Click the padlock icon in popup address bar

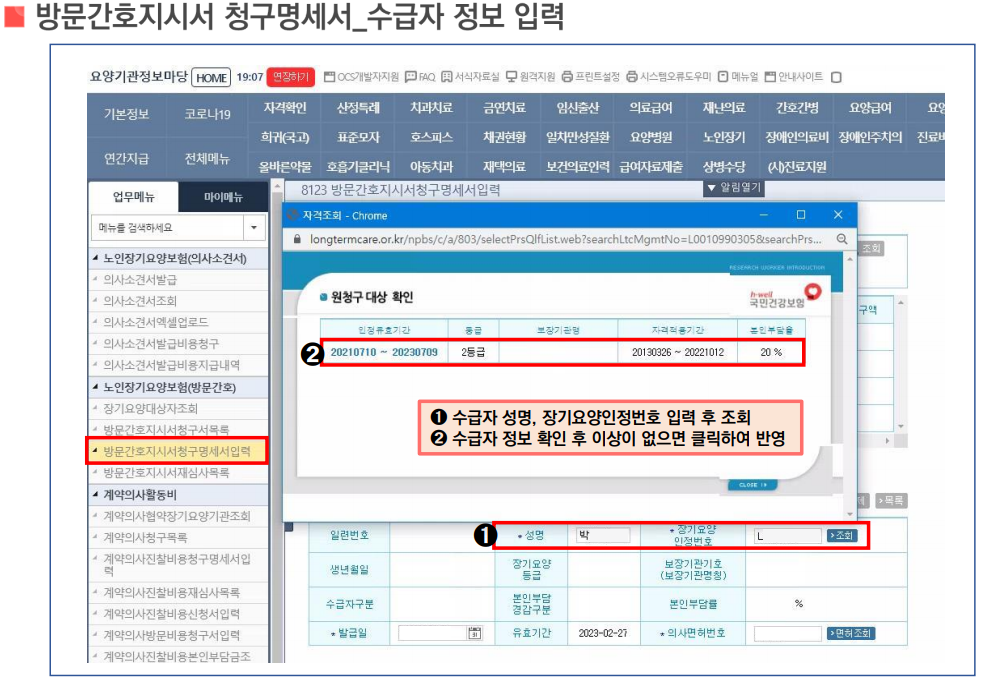coord(297,239)
